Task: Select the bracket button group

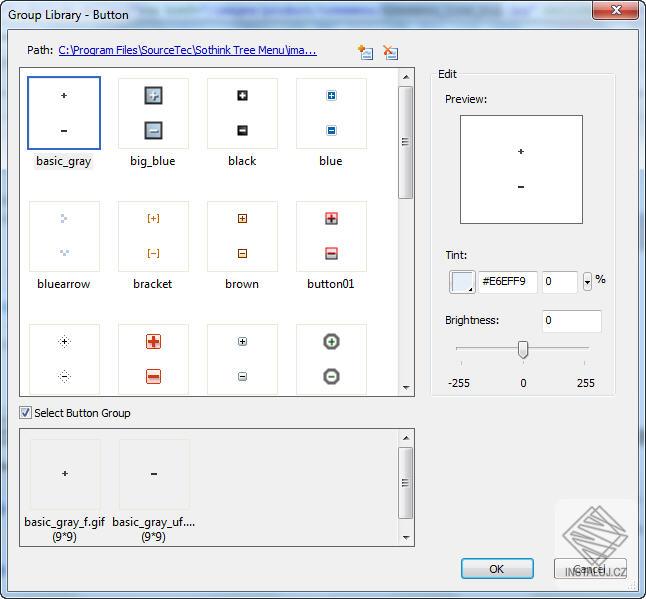Action: tap(153, 236)
